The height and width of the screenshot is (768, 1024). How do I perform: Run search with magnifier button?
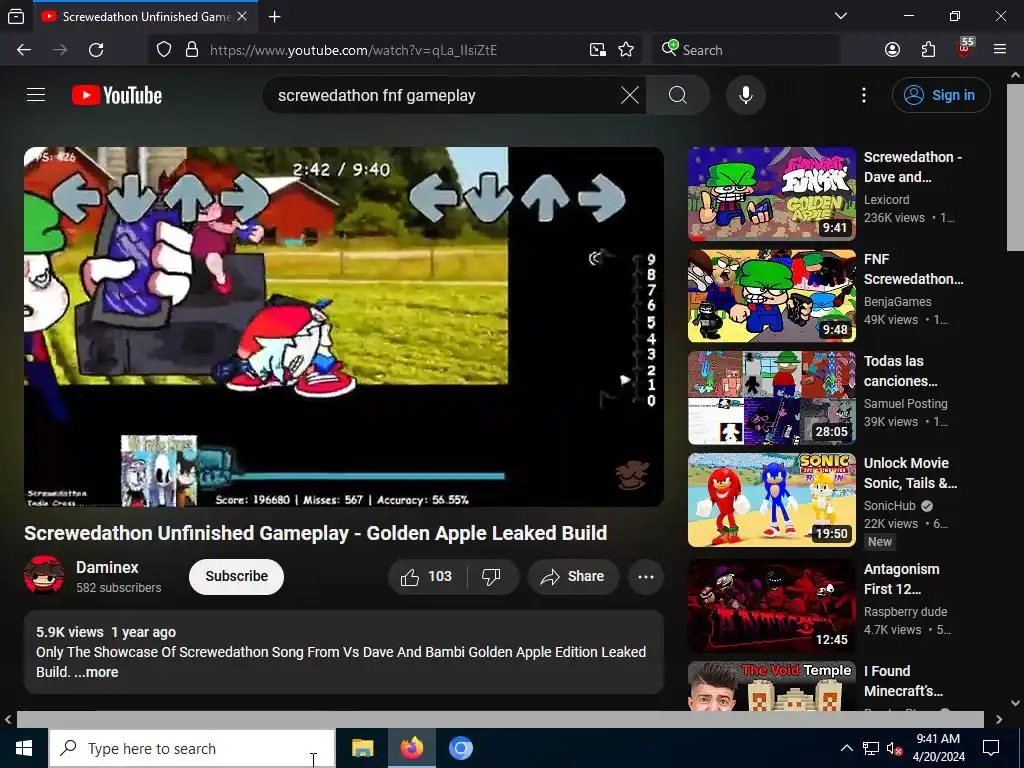tap(677, 95)
